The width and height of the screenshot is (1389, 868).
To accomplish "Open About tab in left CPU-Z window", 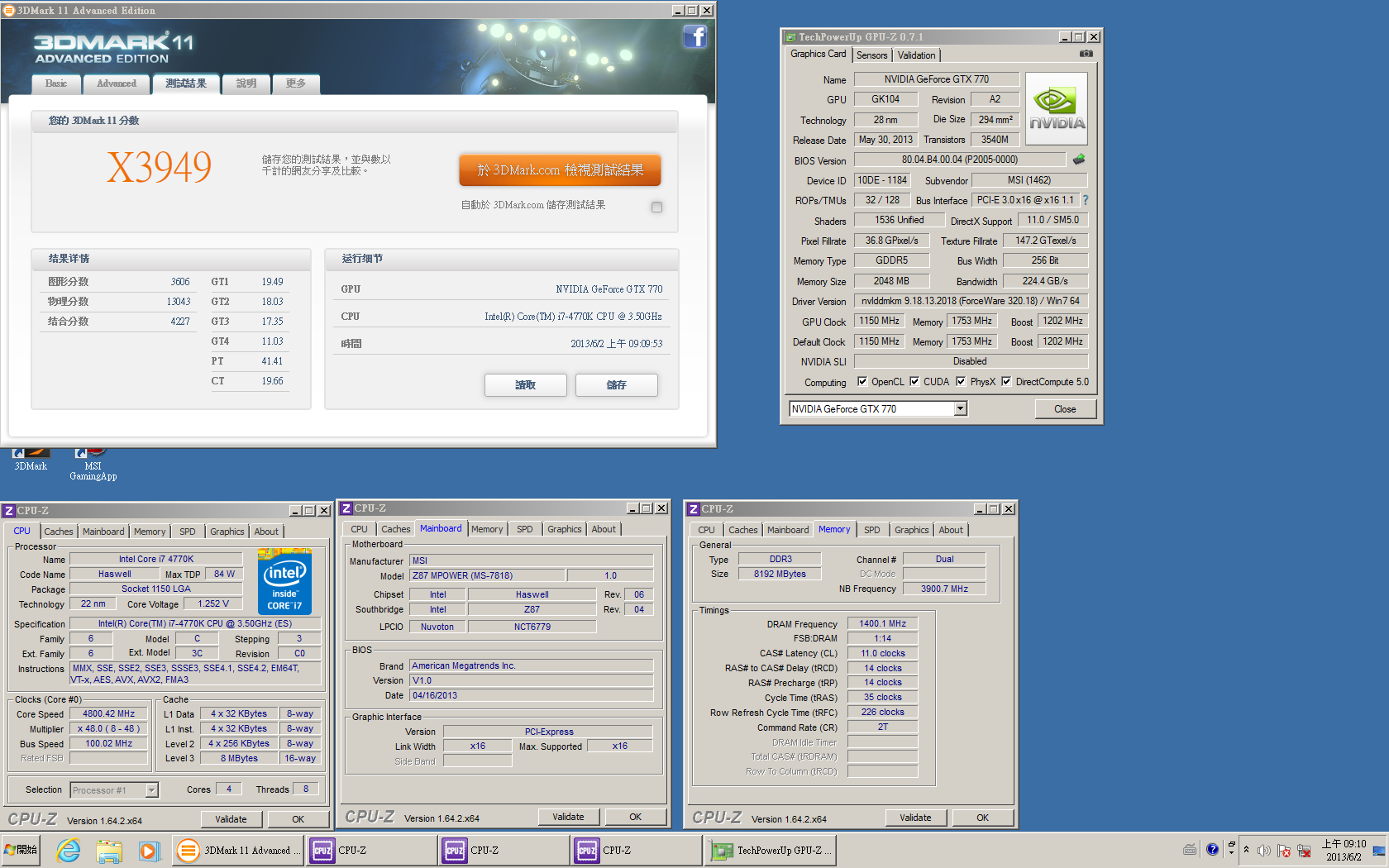I will (x=266, y=532).
